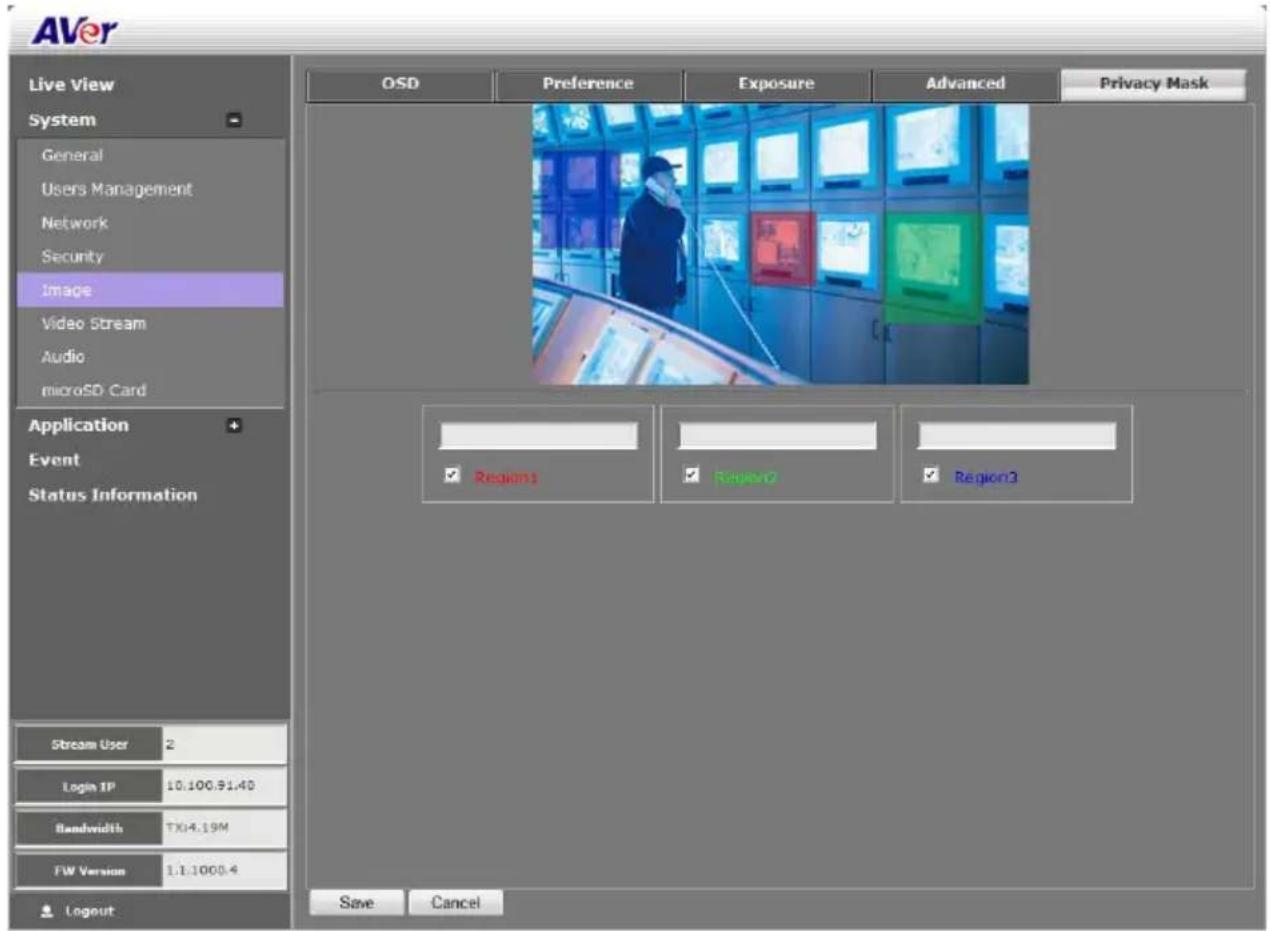Click the green privacy mask region
The width and height of the screenshot is (1270, 931).
pyautogui.click(x=932, y=268)
